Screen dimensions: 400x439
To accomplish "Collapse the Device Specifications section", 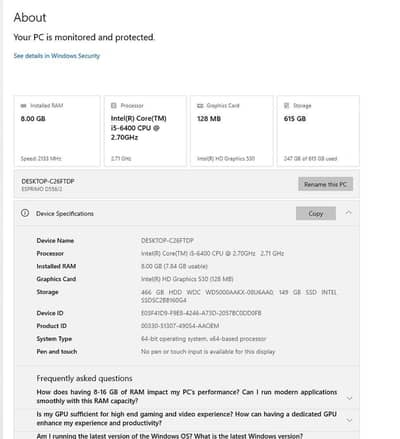I will tap(348, 212).
